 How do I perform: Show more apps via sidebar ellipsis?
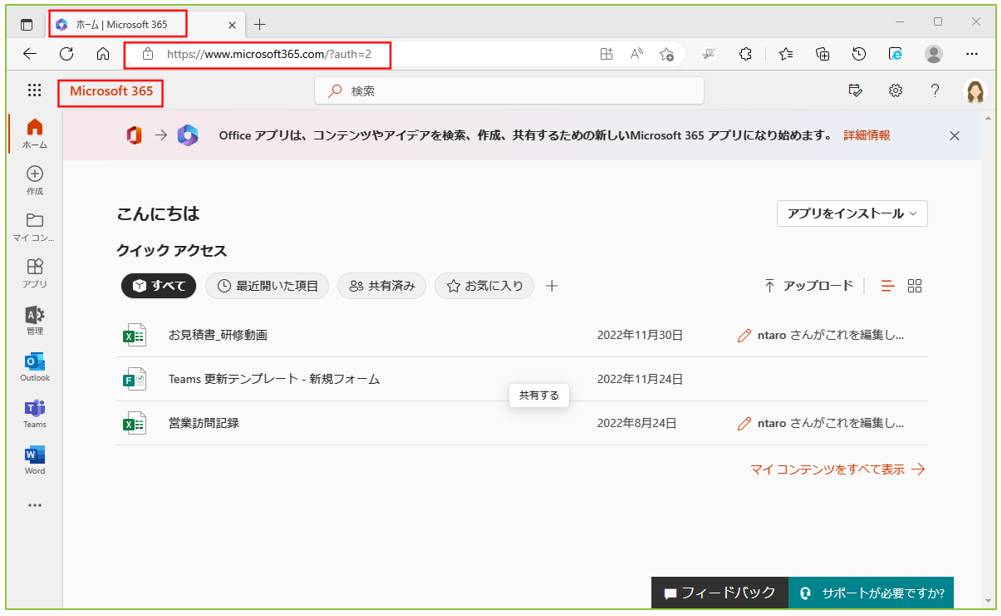click(x=34, y=506)
